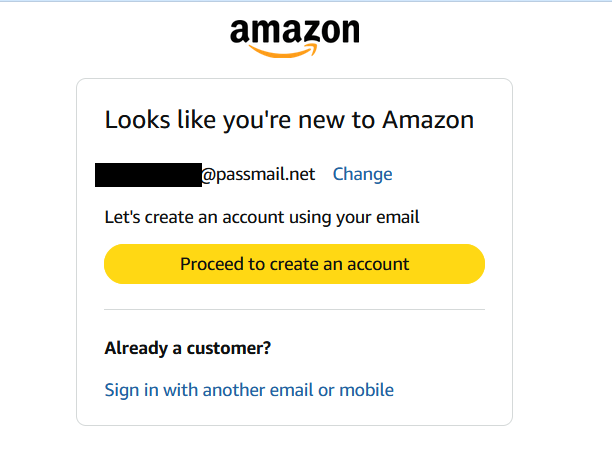Click the word customer in the bold text
Screen dimensions: 612x476
point(227,348)
